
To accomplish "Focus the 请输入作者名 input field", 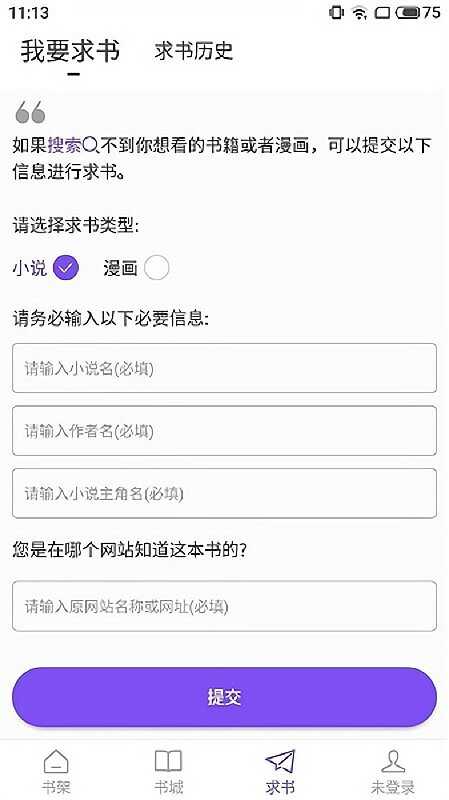I will click(x=224, y=431).
